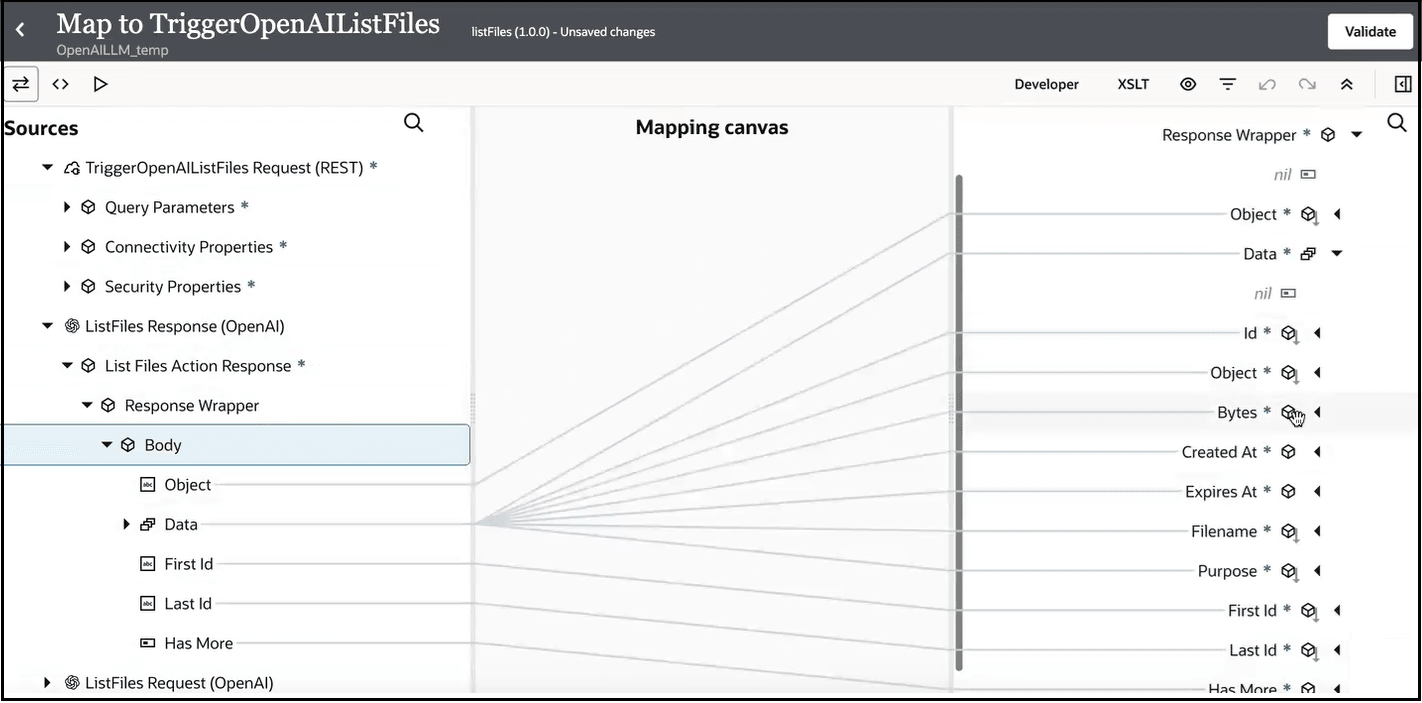Select source Object element
Viewport: 1422px width, 703px height.
tap(188, 485)
